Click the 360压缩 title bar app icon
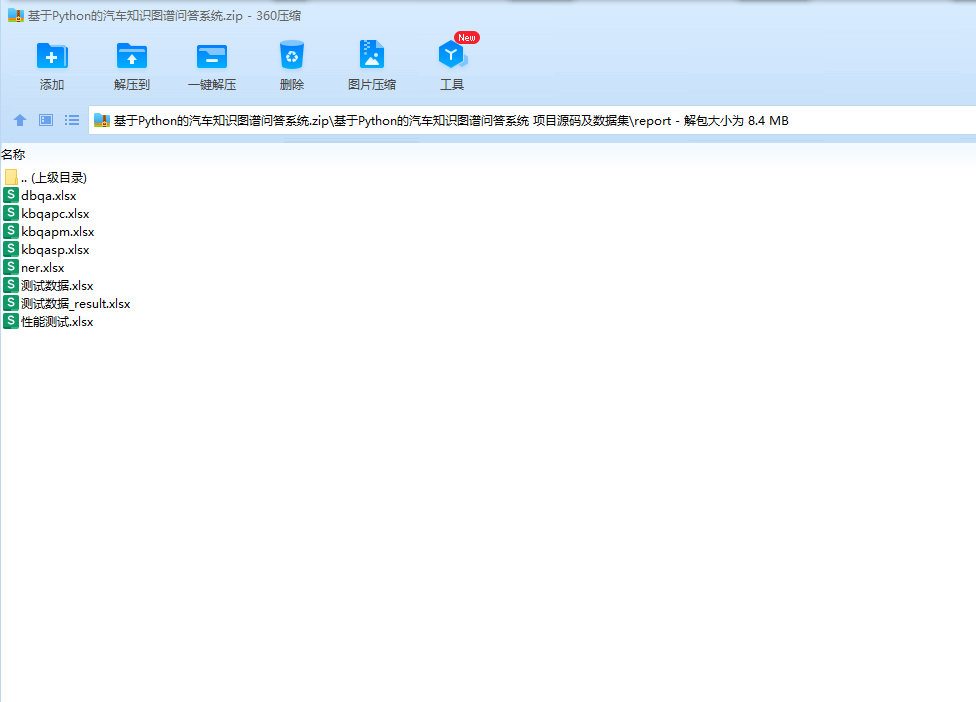Viewport: 976px width, 702px height. pos(16,16)
